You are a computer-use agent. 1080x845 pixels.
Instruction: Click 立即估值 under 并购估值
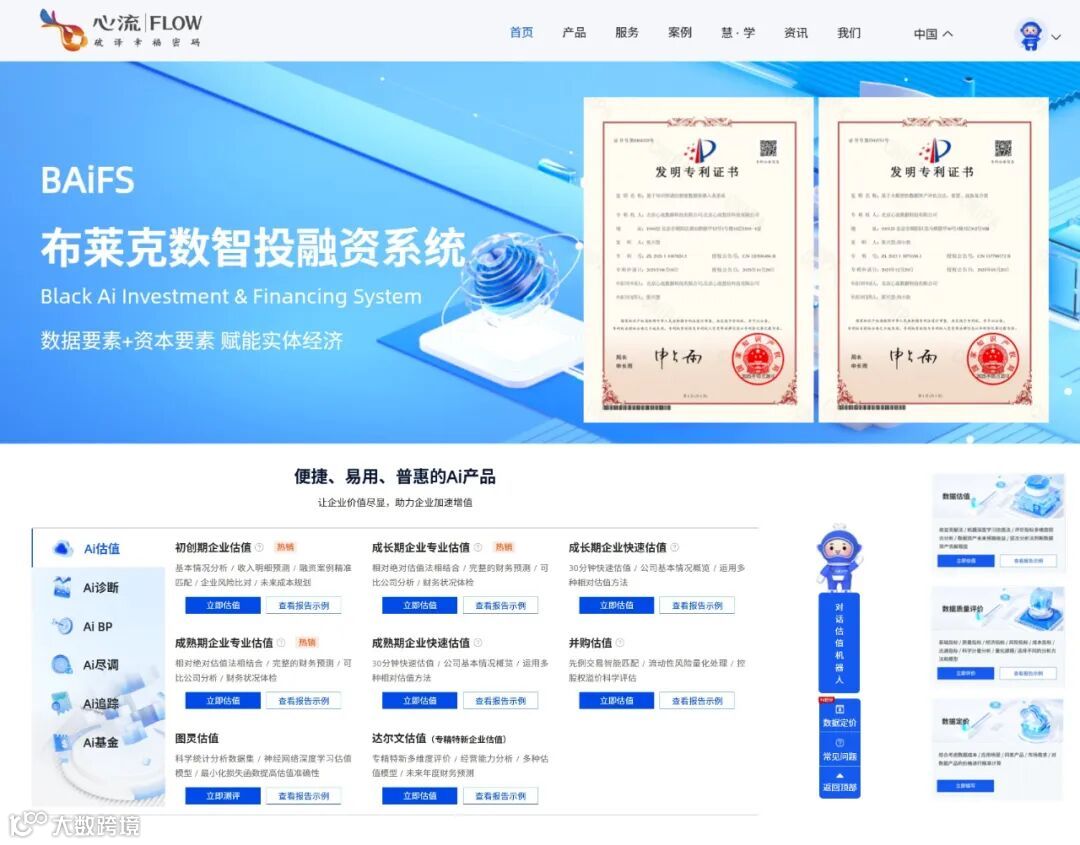[616, 700]
